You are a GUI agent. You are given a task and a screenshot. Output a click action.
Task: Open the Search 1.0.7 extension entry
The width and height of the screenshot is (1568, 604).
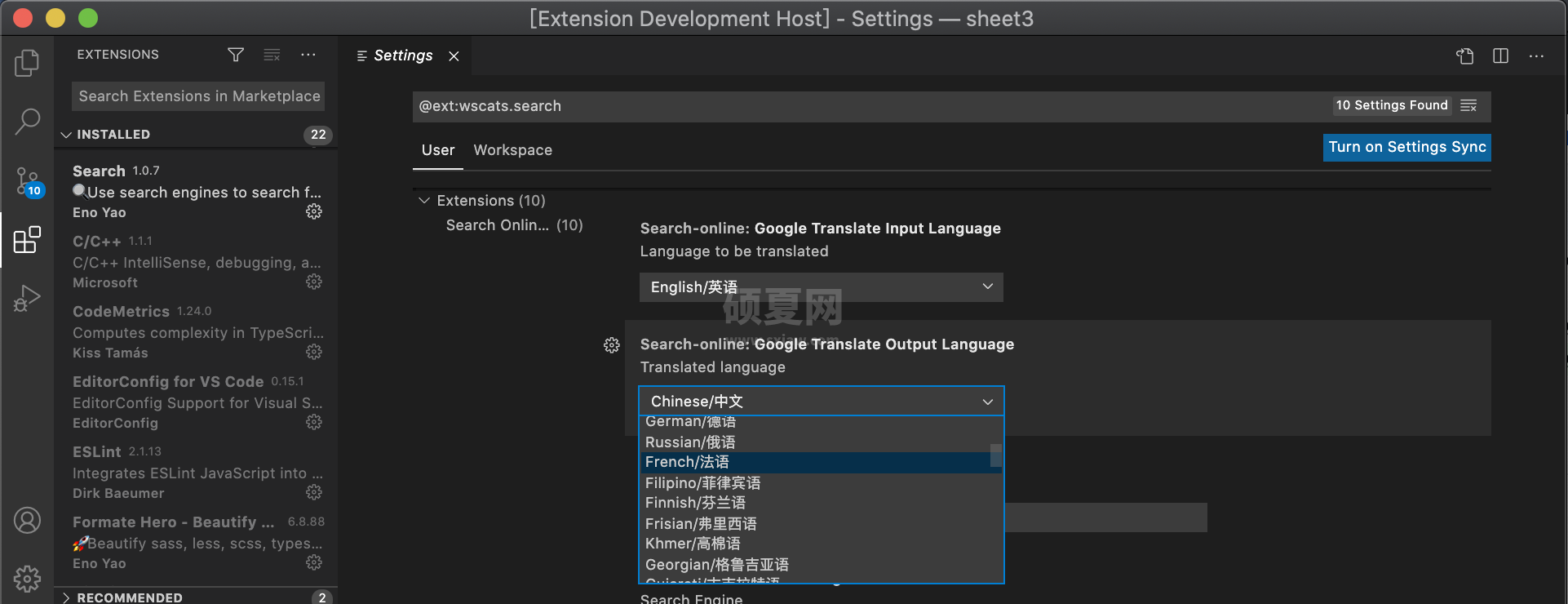196,191
